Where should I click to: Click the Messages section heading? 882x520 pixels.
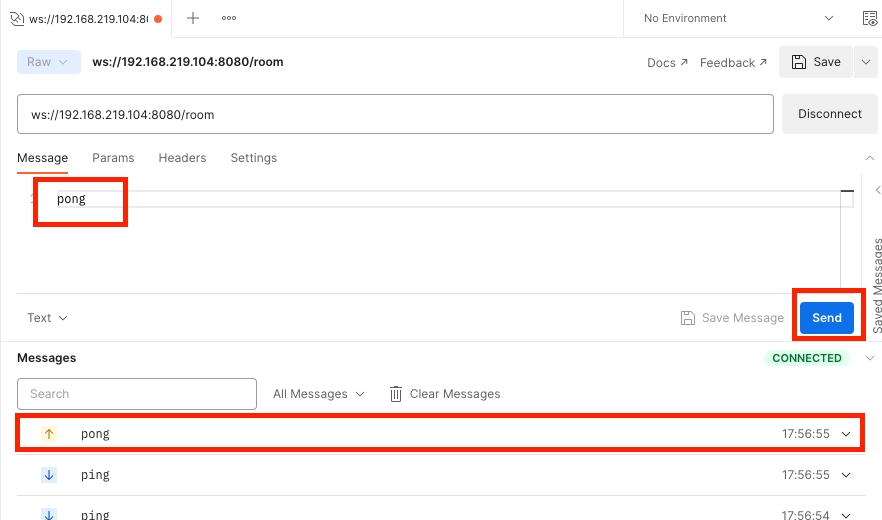click(x=47, y=358)
